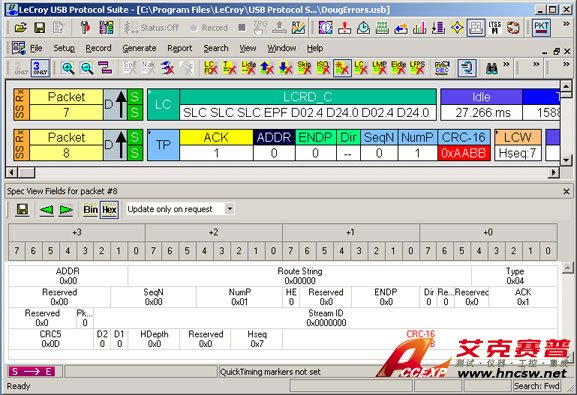577x395 pixels.
Task: Open the Report menu
Action: [180, 48]
